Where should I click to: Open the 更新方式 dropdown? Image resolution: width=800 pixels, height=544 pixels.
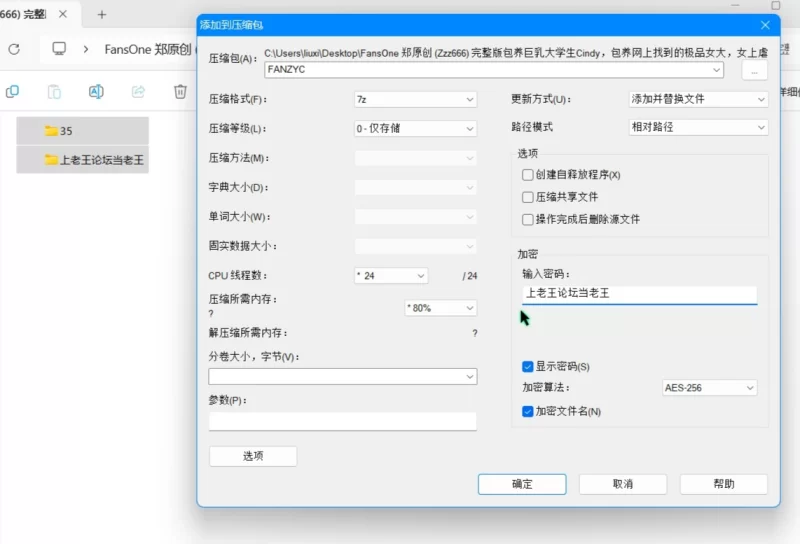[x=698, y=99]
